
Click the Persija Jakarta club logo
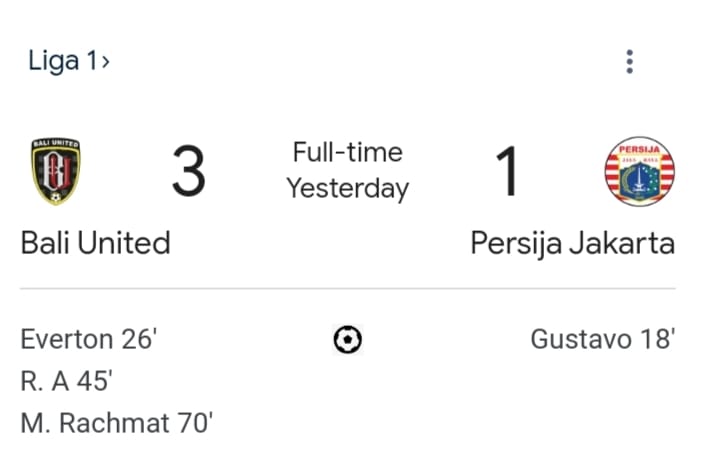pyautogui.click(x=639, y=171)
